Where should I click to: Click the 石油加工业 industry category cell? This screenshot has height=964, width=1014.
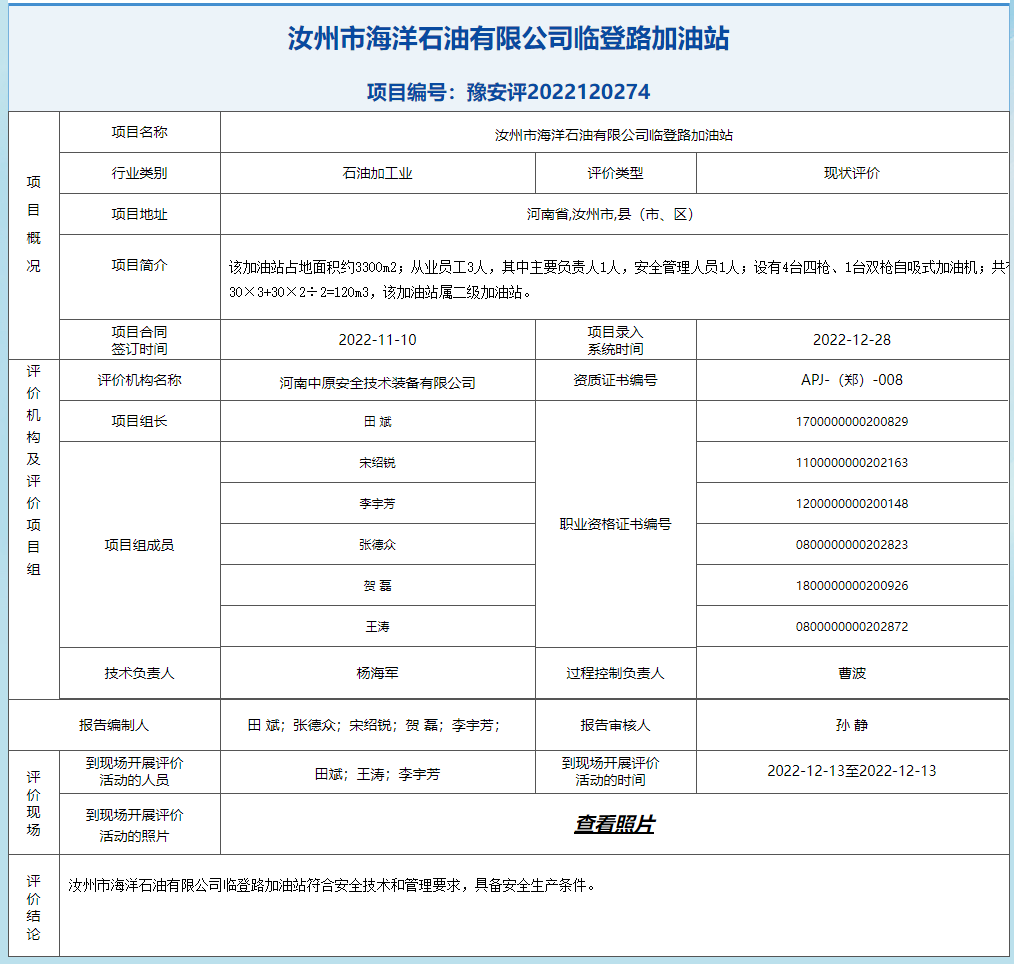point(377,173)
